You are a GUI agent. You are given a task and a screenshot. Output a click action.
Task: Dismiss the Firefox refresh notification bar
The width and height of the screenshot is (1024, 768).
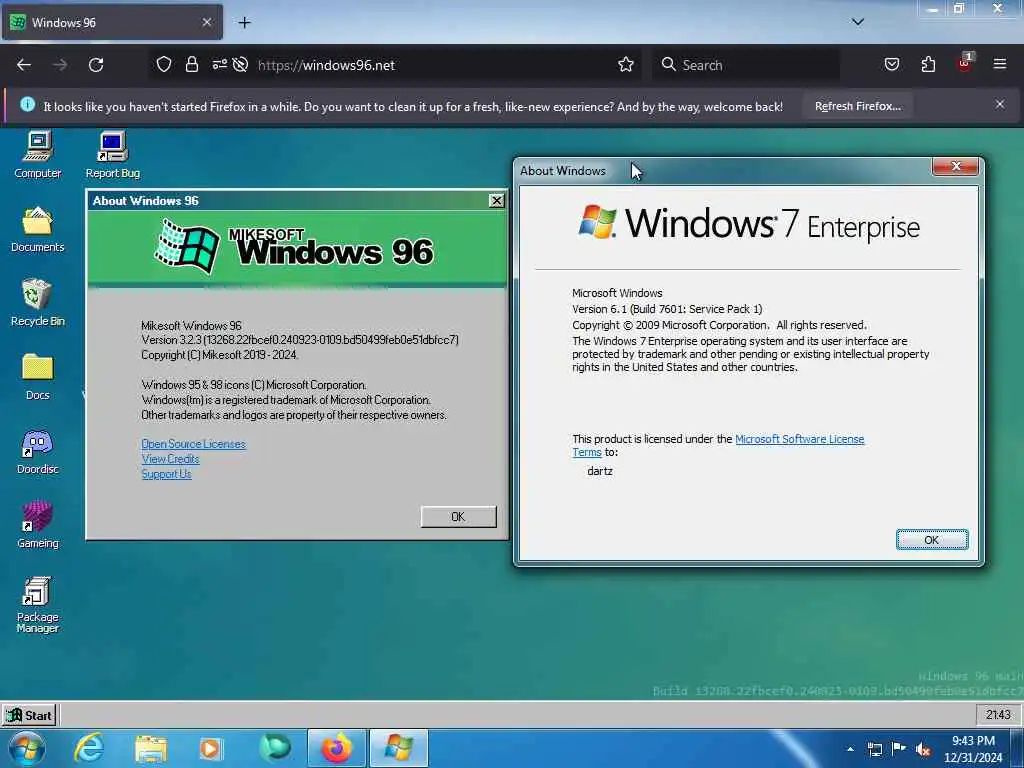[x=1000, y=104]
